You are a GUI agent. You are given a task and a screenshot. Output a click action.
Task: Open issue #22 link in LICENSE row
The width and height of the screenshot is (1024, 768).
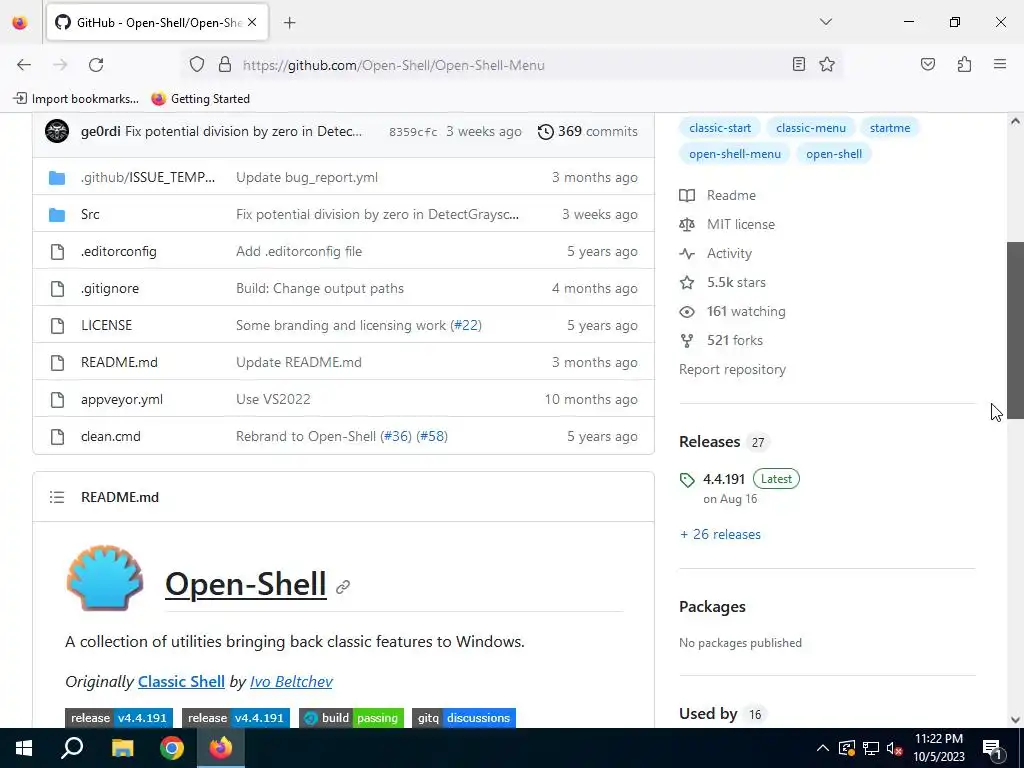coord(466,325)
